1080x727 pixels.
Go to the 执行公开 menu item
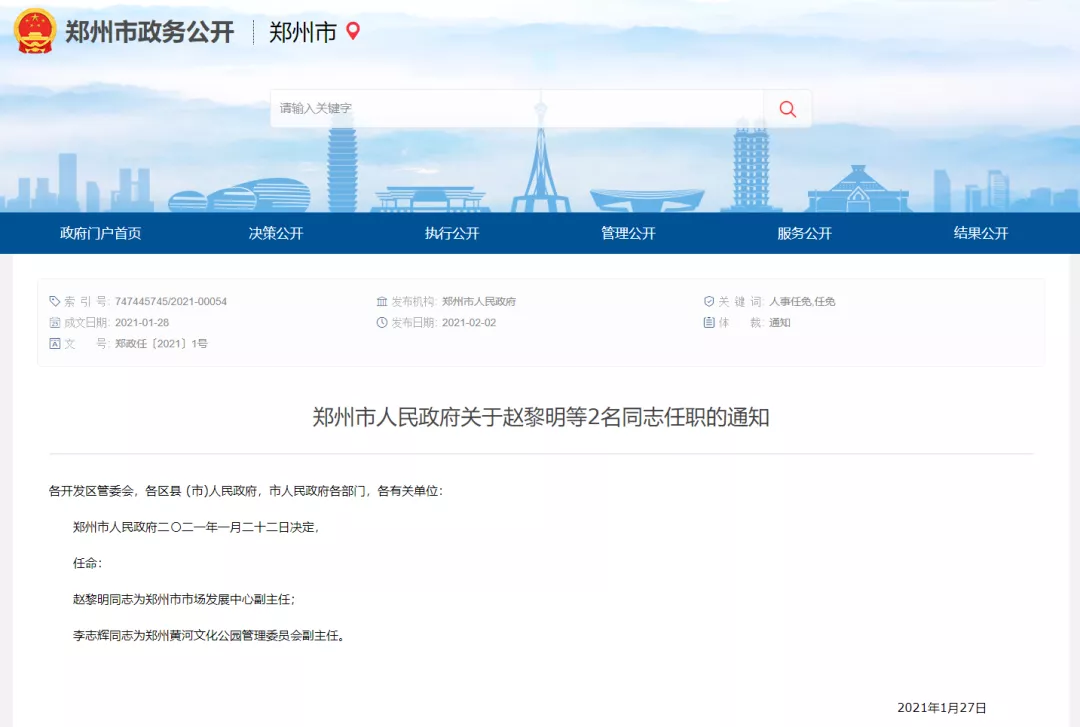452,234
